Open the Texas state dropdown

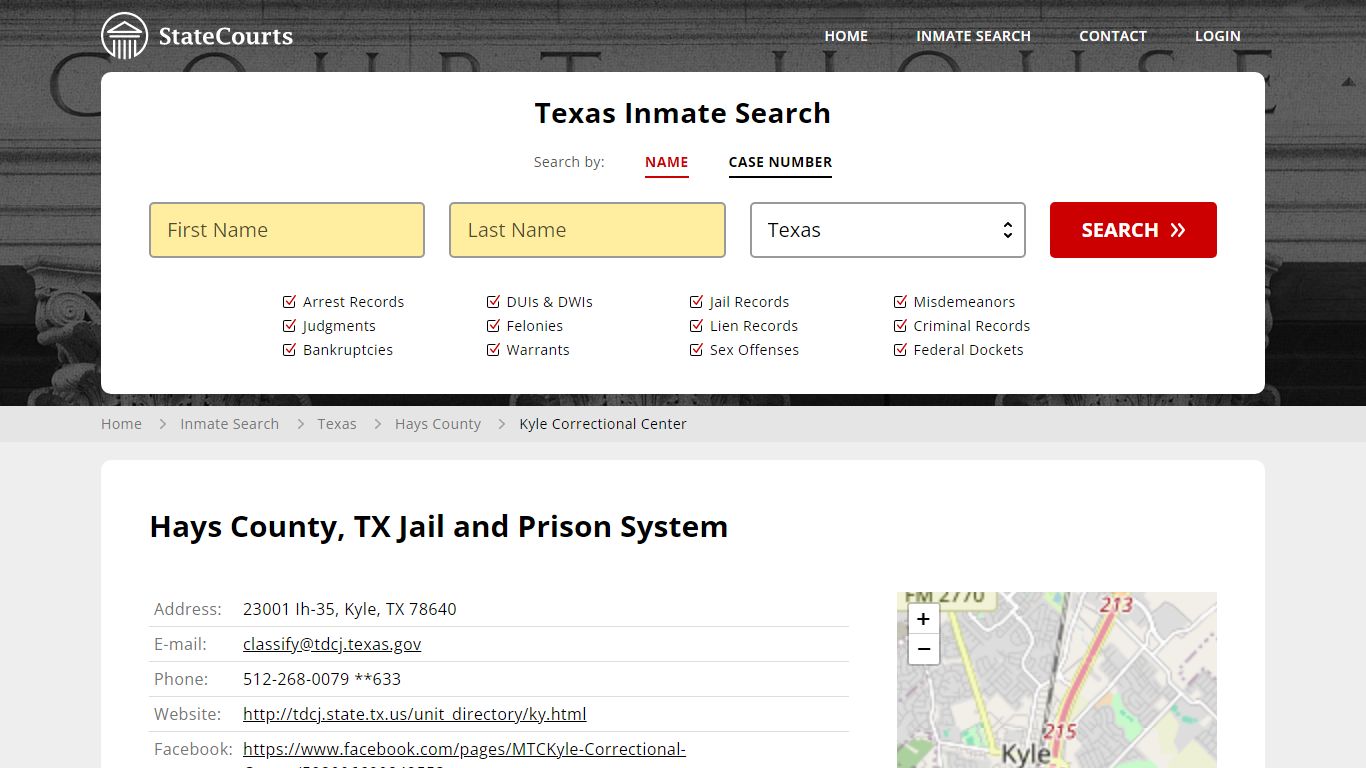coord(888,230)
